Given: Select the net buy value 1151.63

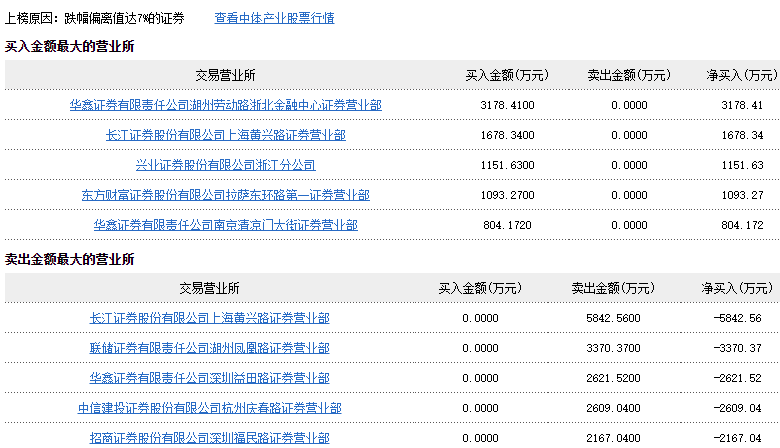Looking at the screenshot, I should point(742,165).
